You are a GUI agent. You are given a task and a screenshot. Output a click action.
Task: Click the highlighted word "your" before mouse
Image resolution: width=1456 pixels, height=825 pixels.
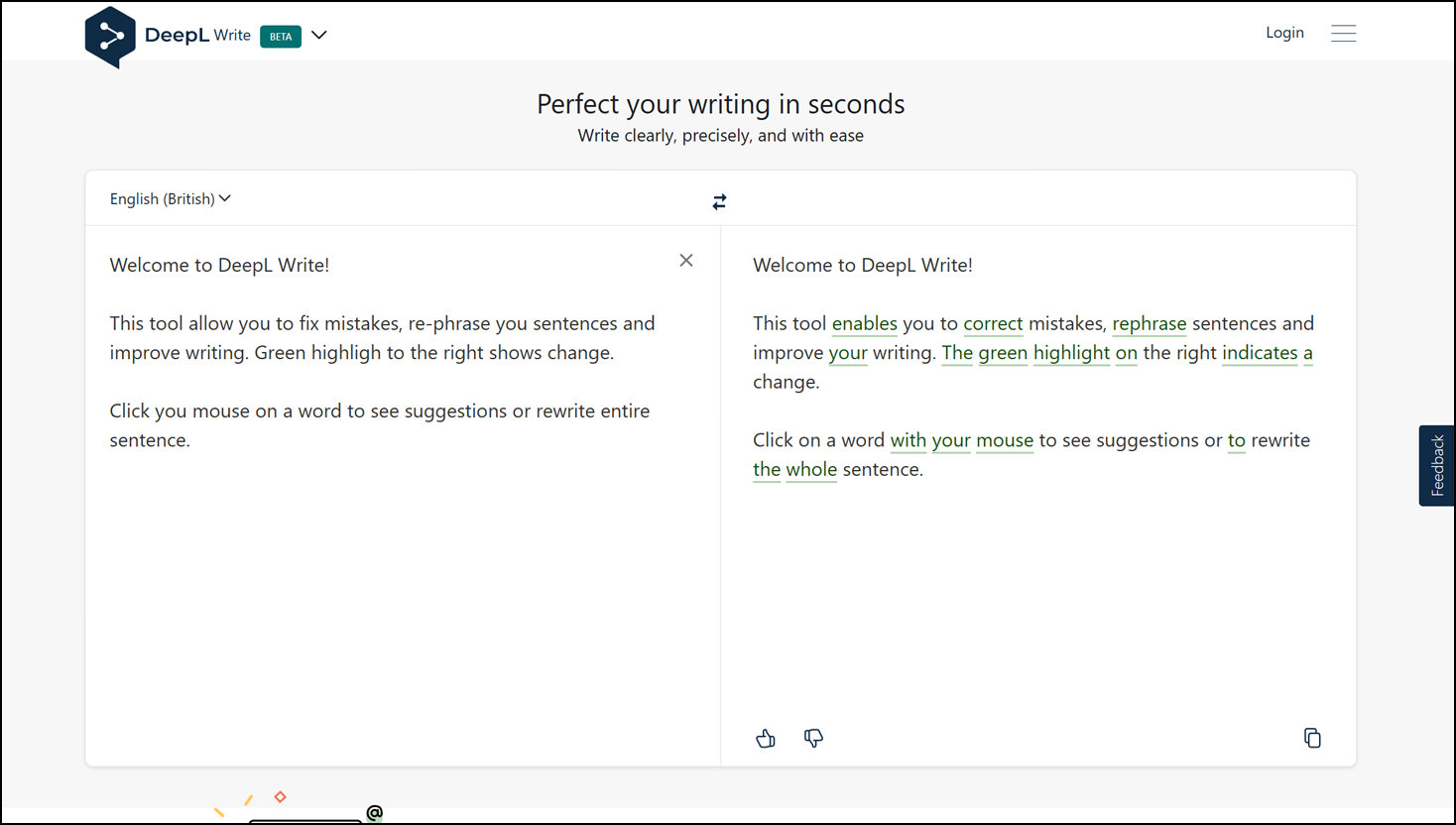(x=951, y=440)
